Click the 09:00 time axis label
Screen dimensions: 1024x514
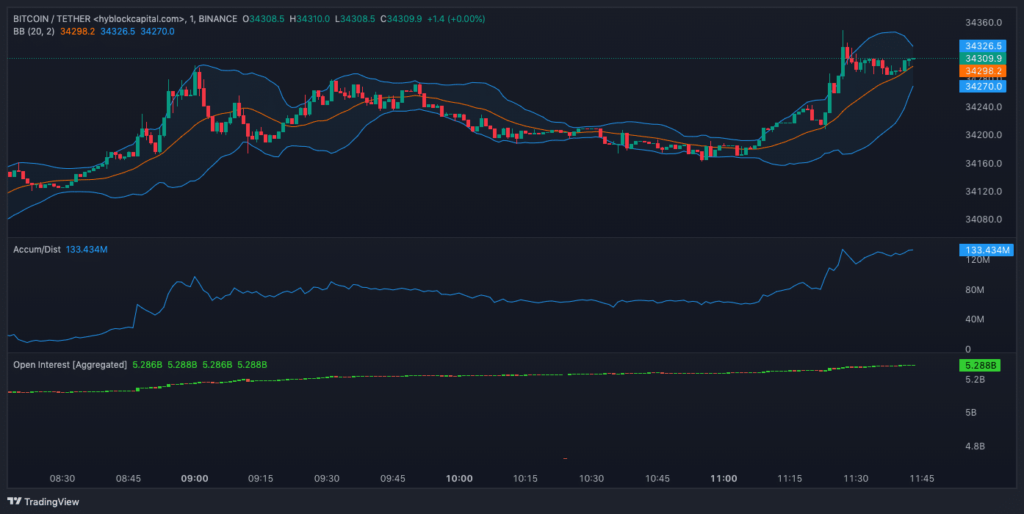pos(194,479)
